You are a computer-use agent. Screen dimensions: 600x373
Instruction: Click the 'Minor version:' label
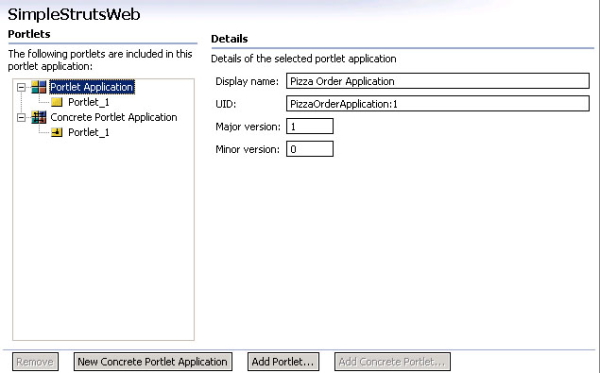click(248, 149)
